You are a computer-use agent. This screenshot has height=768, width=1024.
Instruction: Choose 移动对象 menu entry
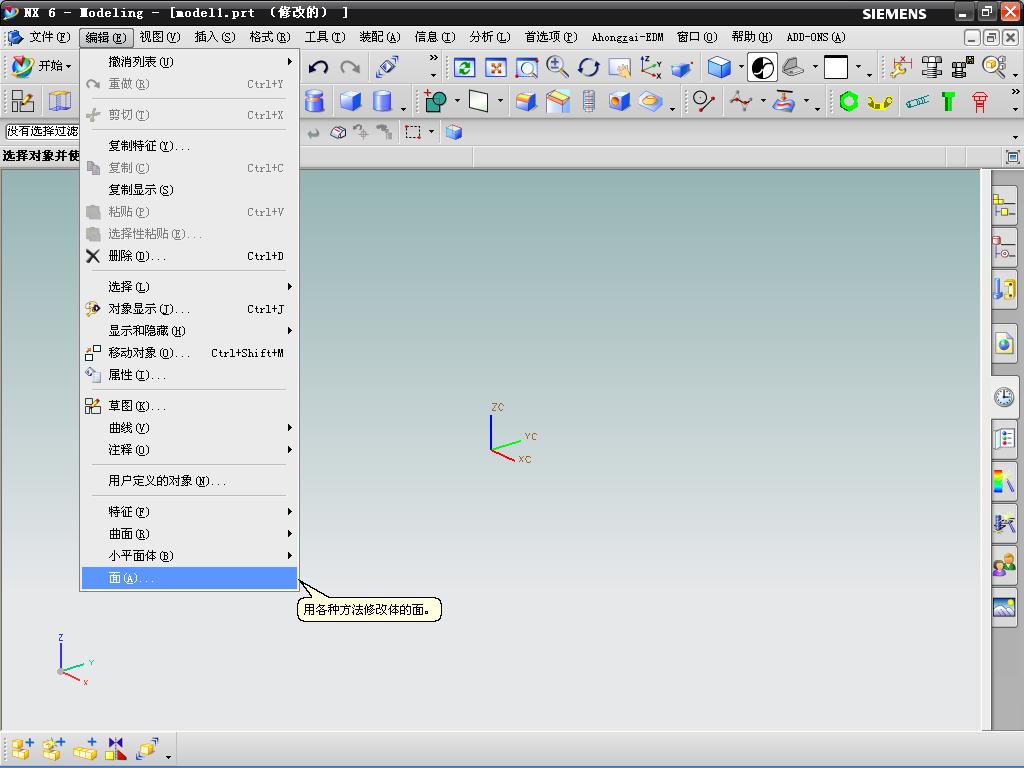point(189,353)
